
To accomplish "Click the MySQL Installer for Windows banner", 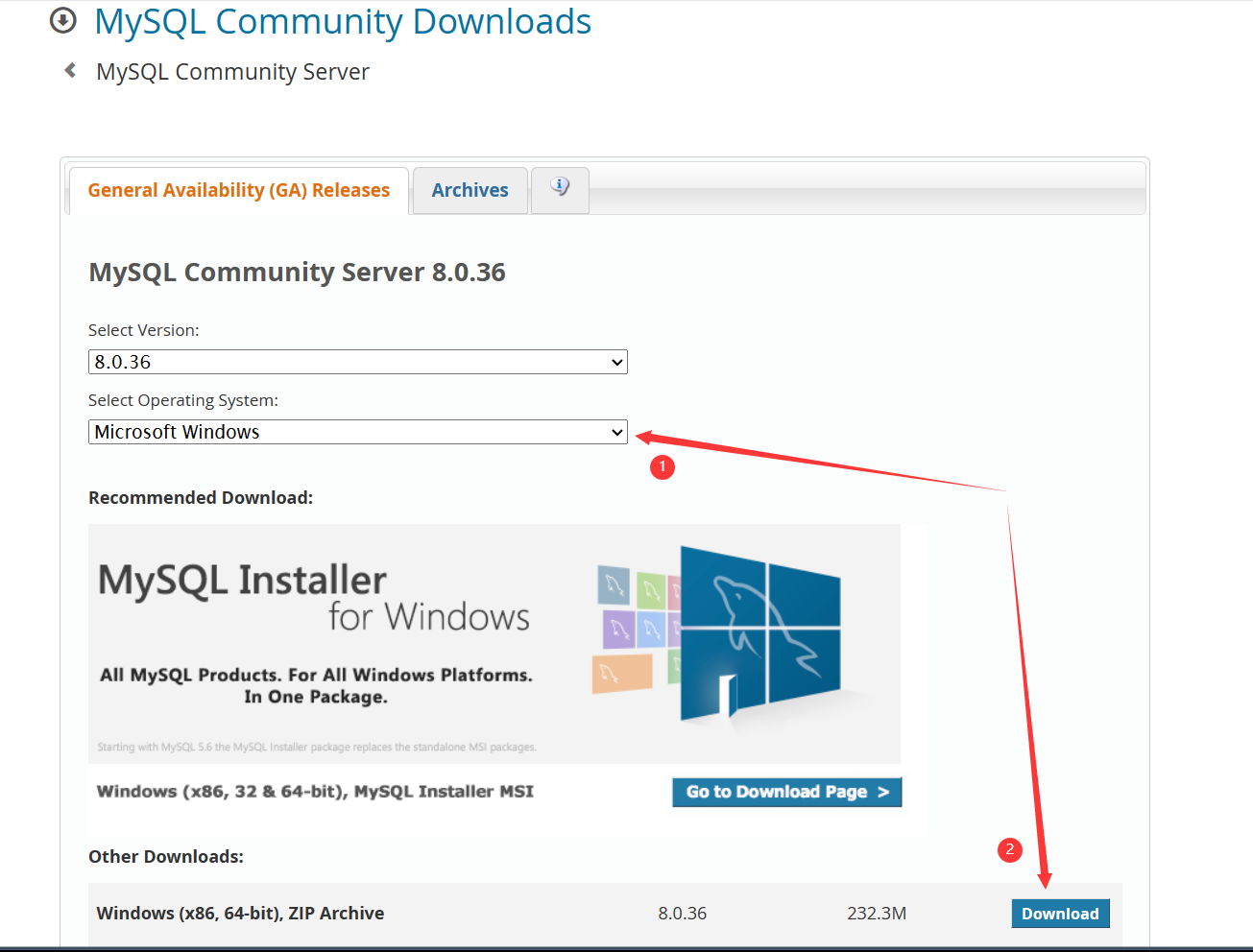I will pyautogui.click(x=494, y=643).
